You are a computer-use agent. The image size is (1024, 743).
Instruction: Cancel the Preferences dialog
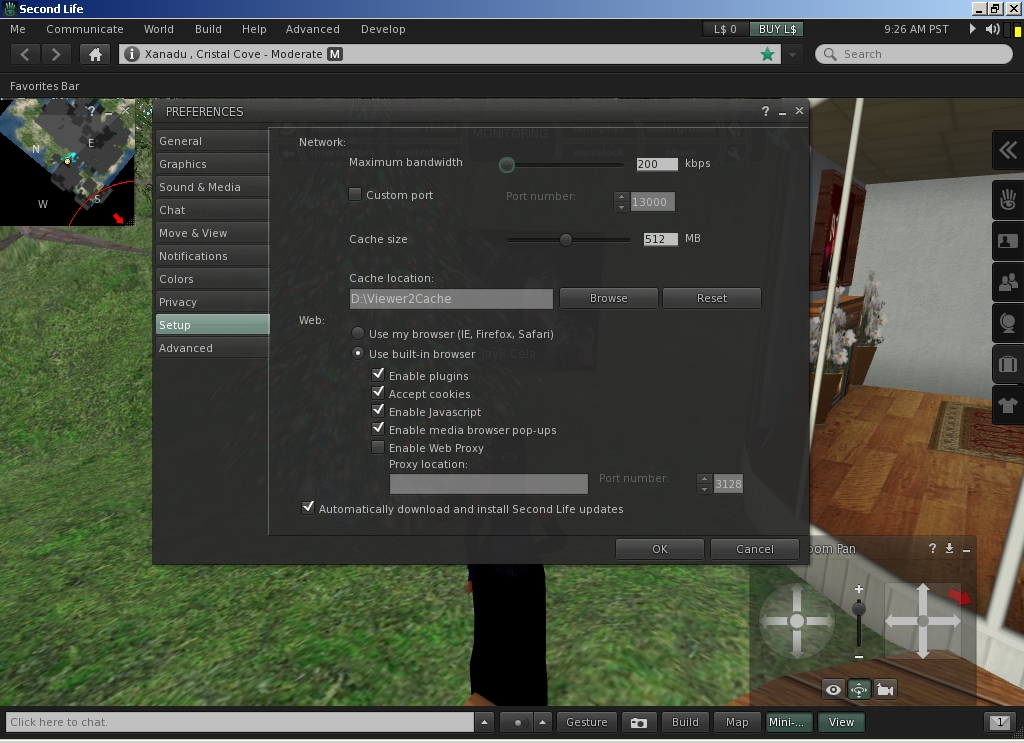tap(755, 549)
